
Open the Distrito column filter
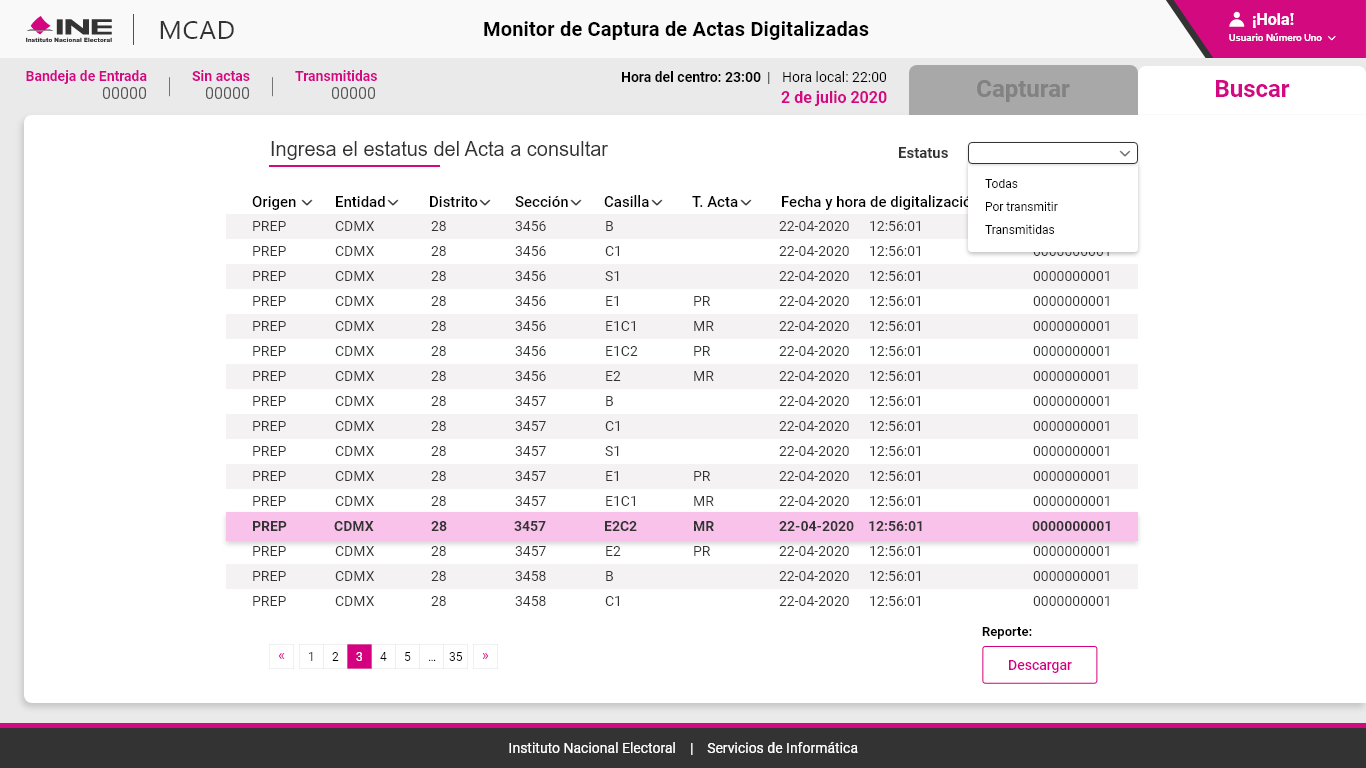click(485, 202)
